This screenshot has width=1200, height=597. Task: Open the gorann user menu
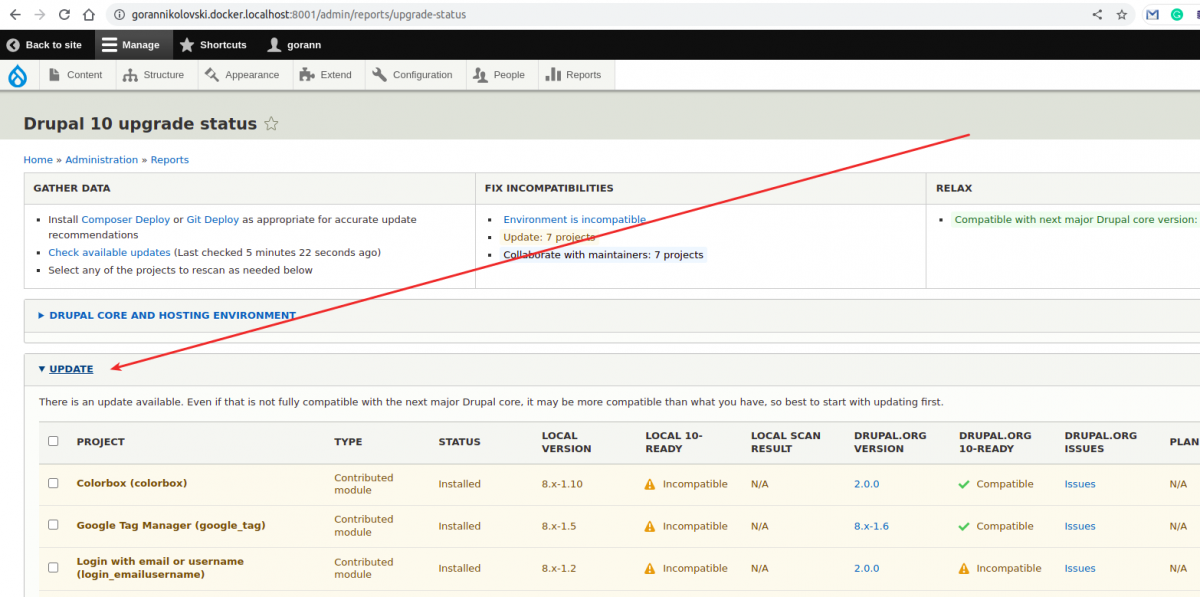pos(295,45)
